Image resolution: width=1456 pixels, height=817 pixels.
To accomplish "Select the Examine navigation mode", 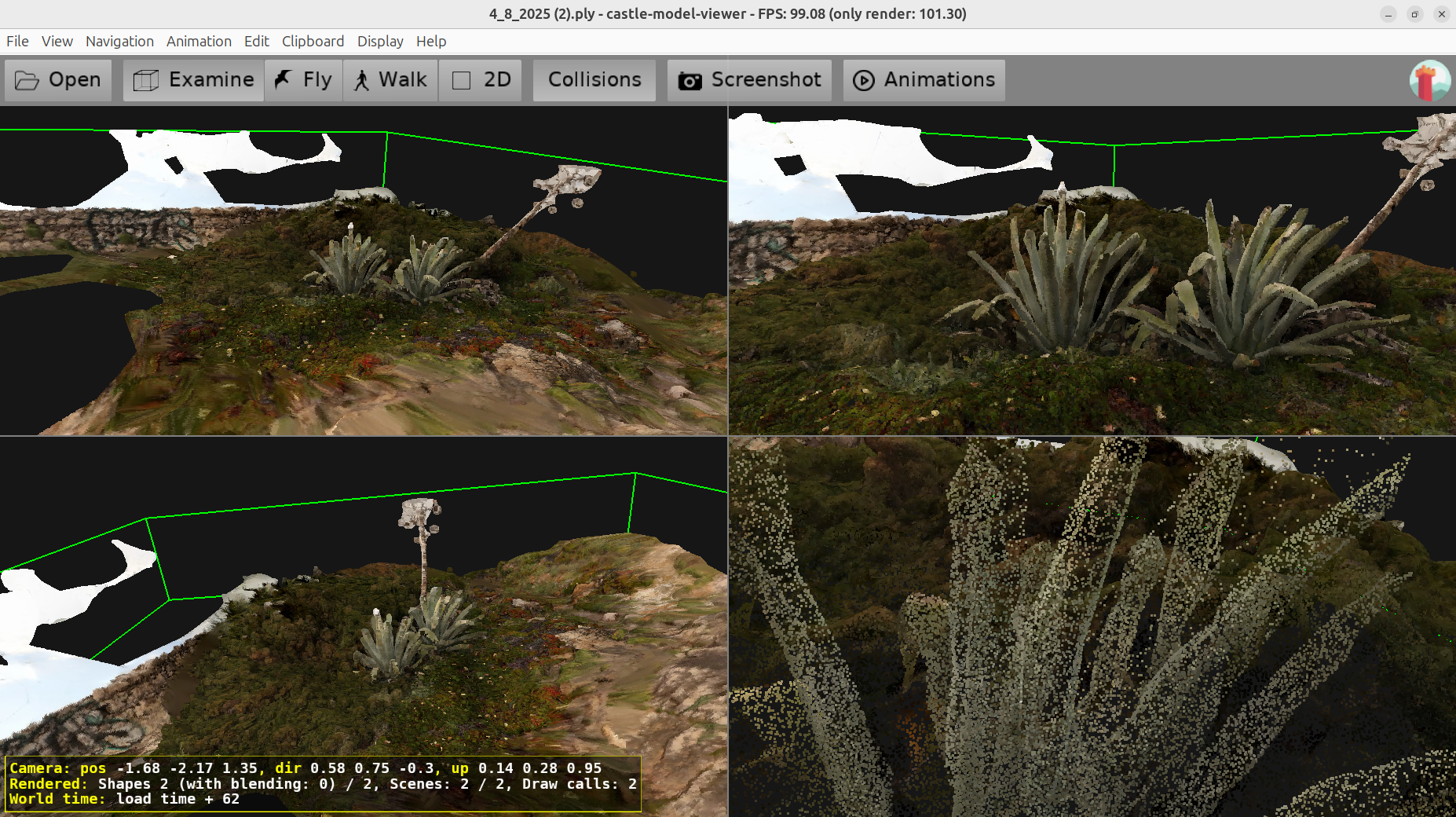I will click(x=193, y=80).
